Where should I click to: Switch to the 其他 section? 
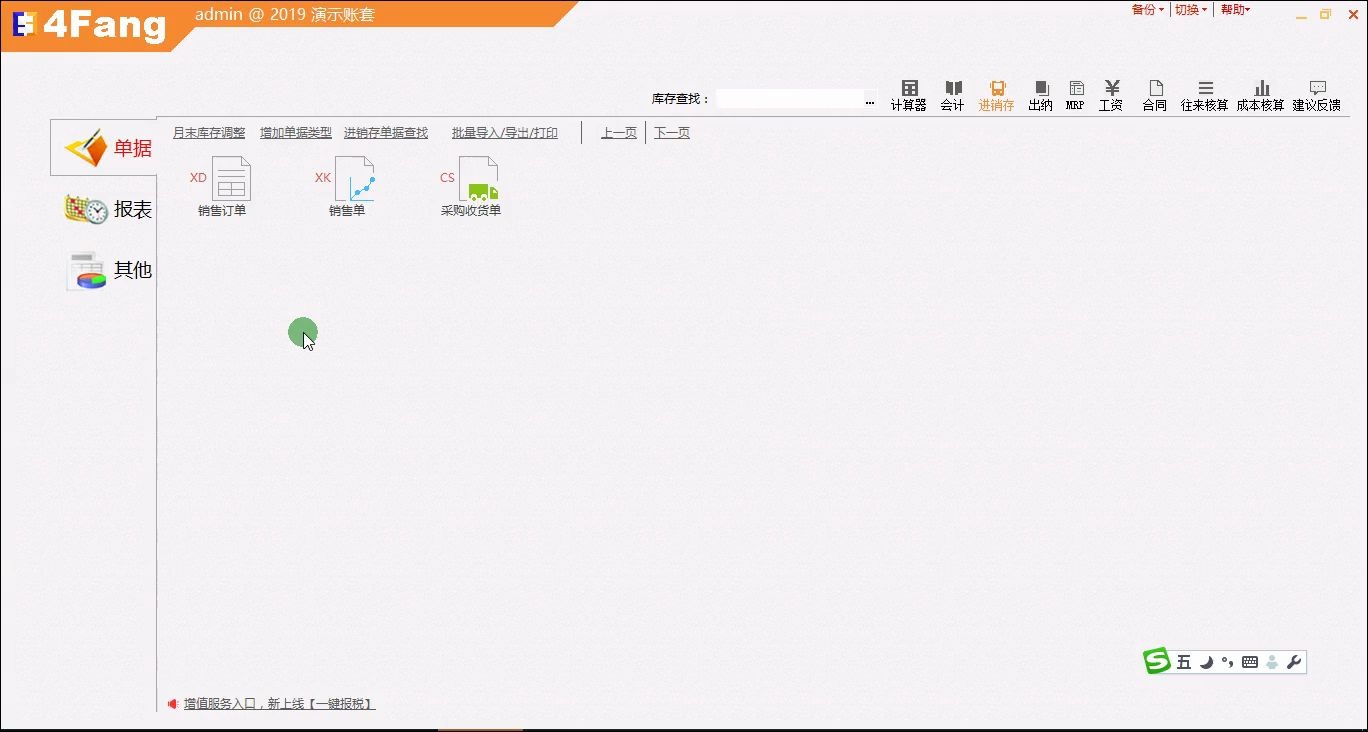click(117, 270)
